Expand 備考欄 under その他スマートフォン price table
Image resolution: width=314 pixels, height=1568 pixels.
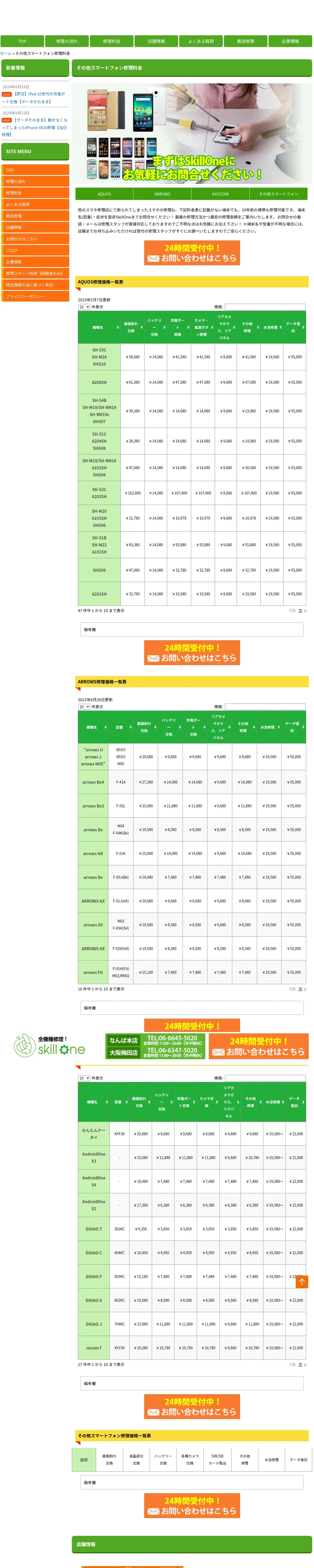pyautogui.click(x=192, y=1482)
